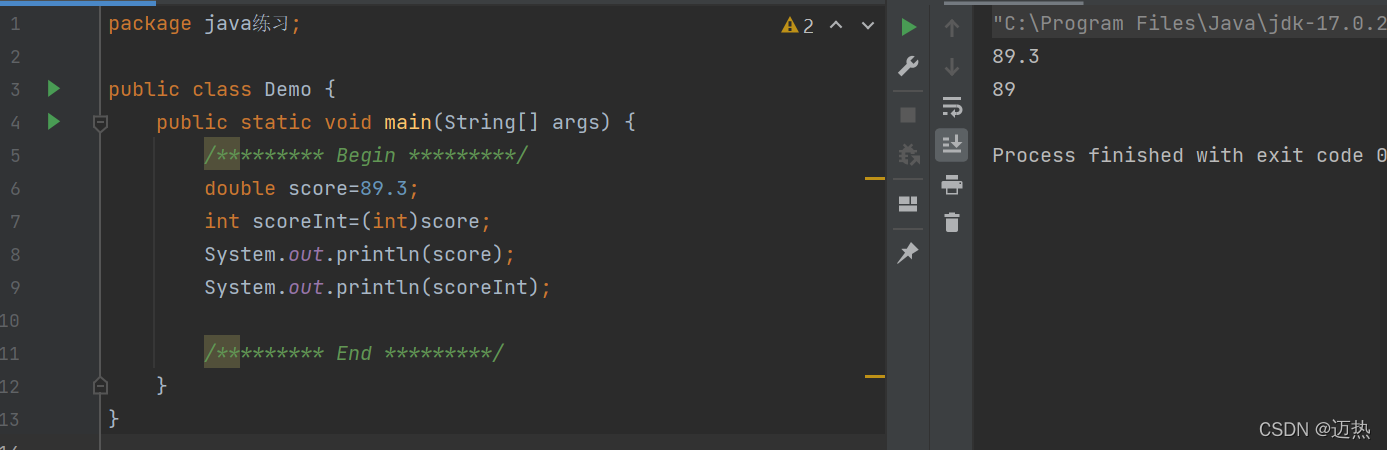
Task: Click 'println(scoreInt)' on line 9
Action: (x=438, y=287)
